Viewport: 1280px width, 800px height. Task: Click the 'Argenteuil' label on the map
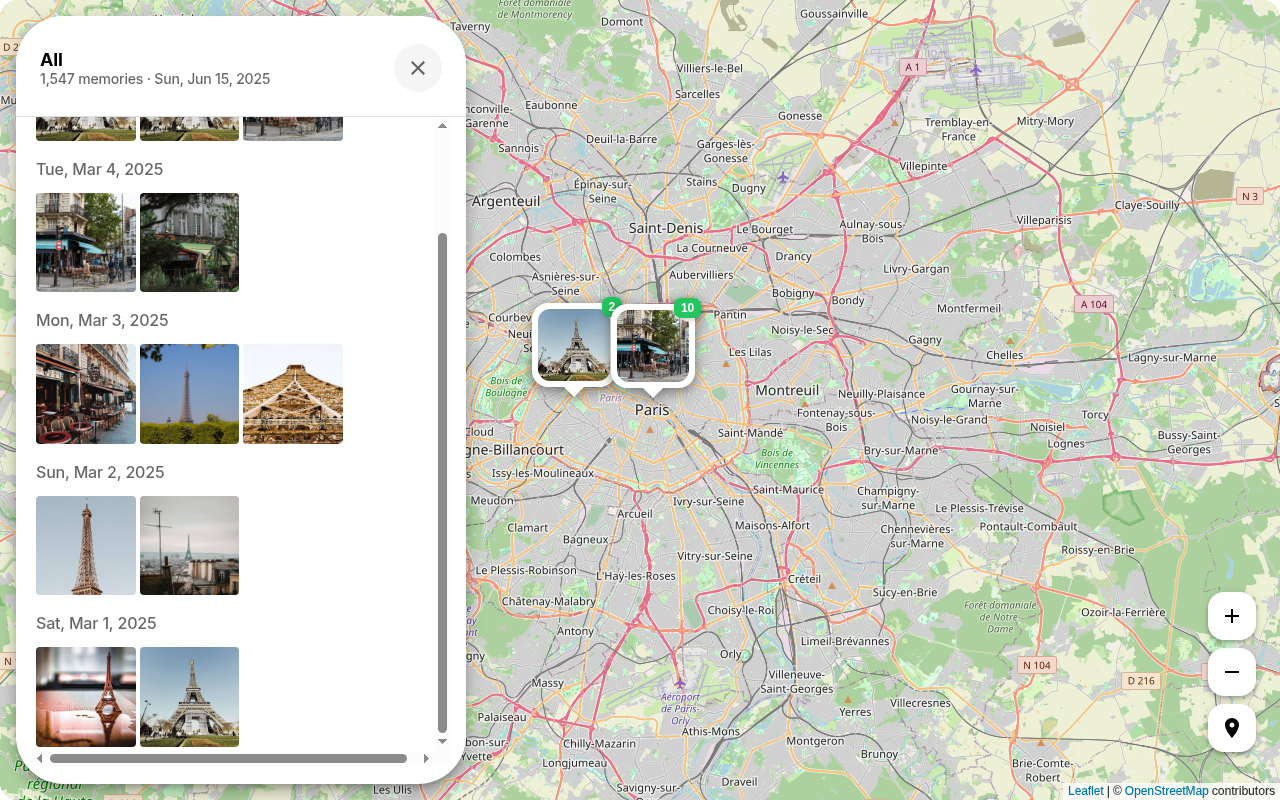coord(506,201)
